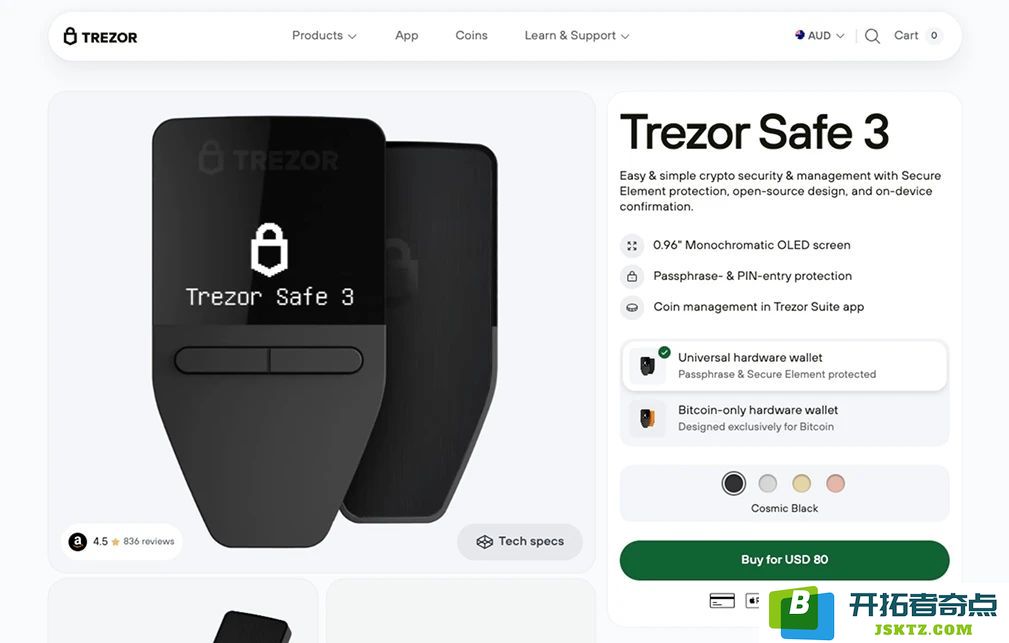
Task: Click Buy for USD 80 button
Action: pyautogui.click(x=784, y=560)
